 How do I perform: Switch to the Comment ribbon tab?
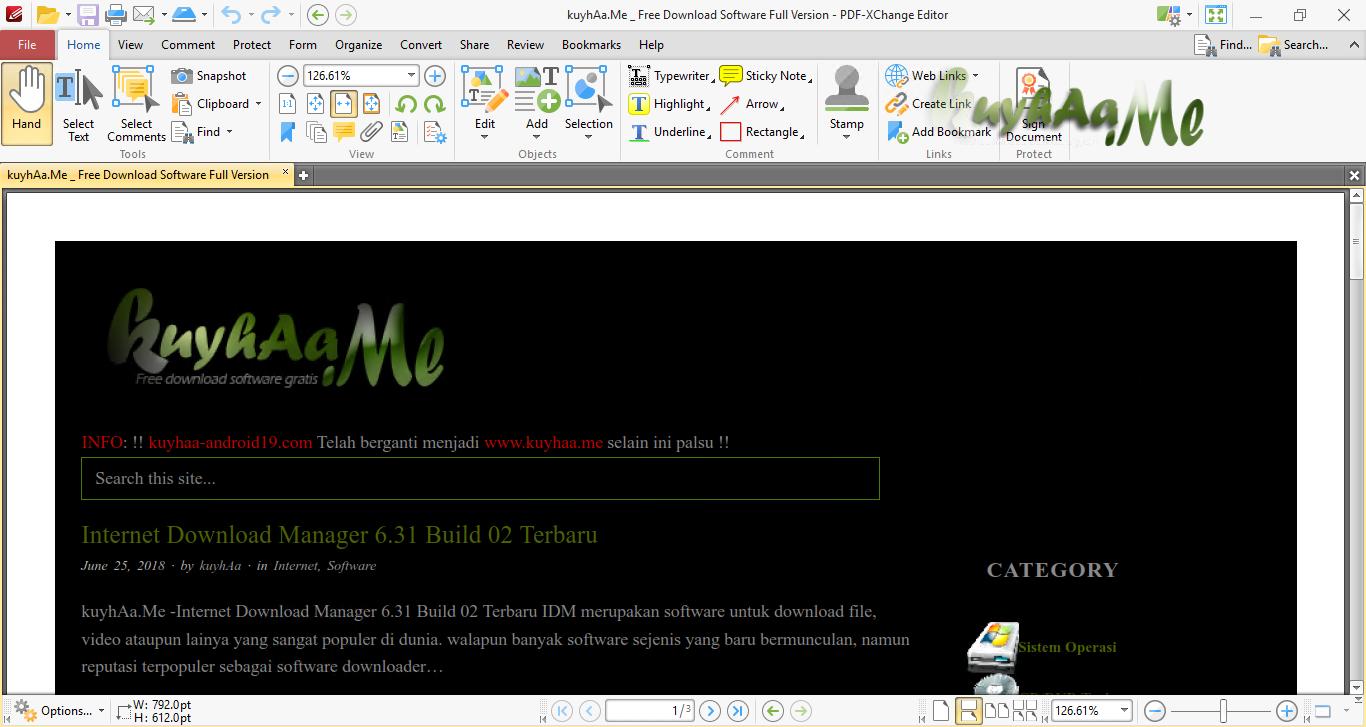point(188,45)
